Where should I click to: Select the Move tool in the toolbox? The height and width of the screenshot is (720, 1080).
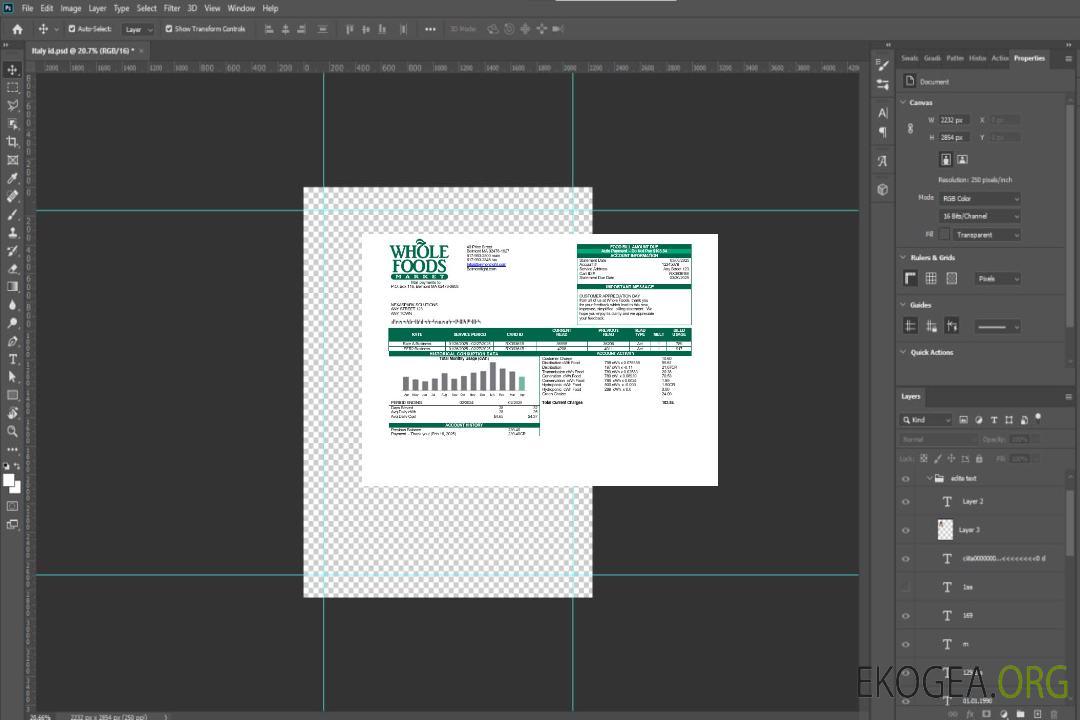click(12, 70)
